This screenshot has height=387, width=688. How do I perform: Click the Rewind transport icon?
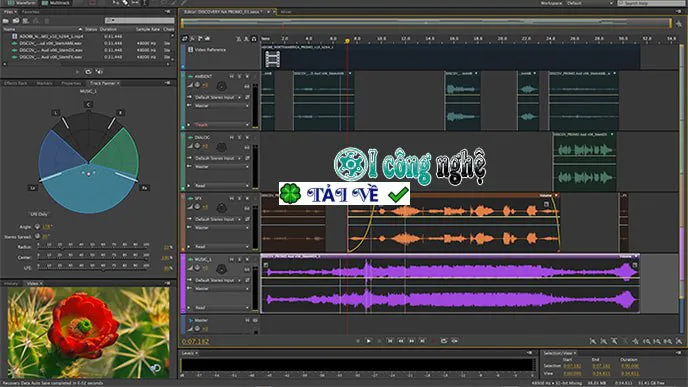click(401, 340)
